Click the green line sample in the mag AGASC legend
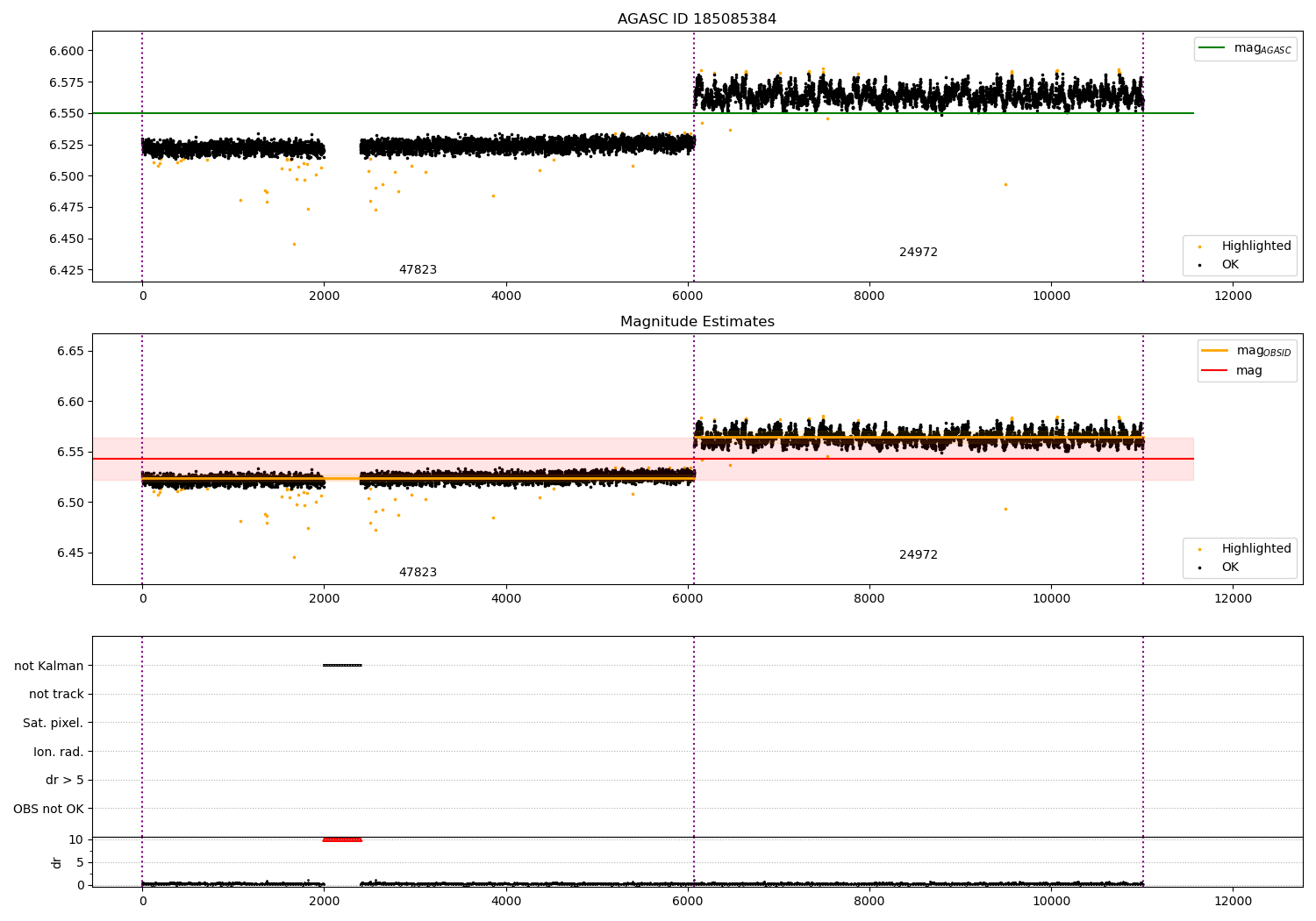Screen dimensions: 1316x921 pos(1212,48)
